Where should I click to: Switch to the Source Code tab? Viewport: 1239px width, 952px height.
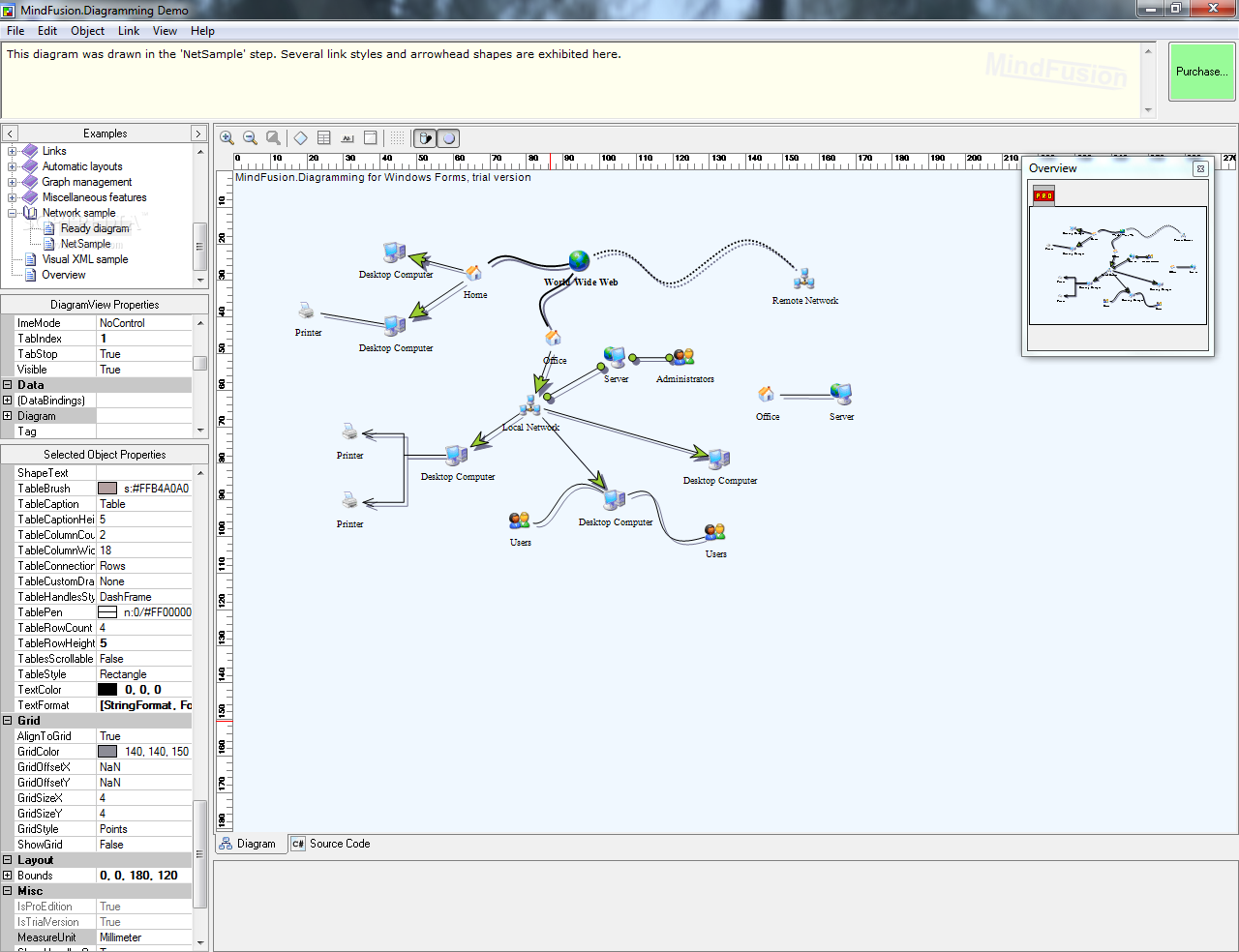click(x=331, y=844)
